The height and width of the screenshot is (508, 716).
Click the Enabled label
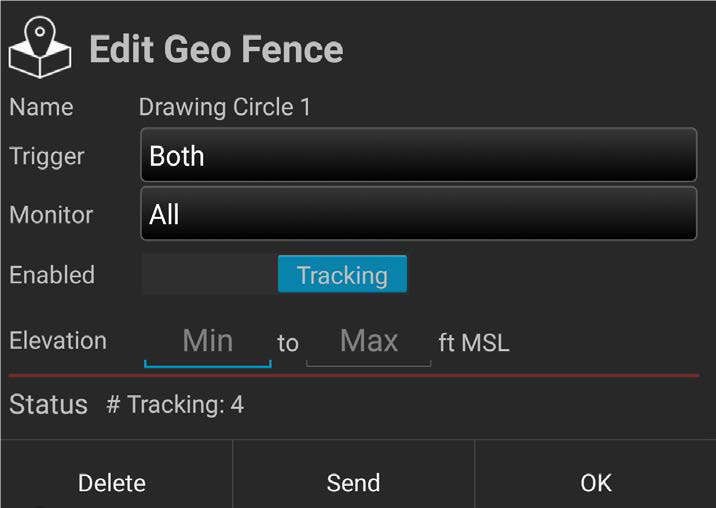pos(52,275)
